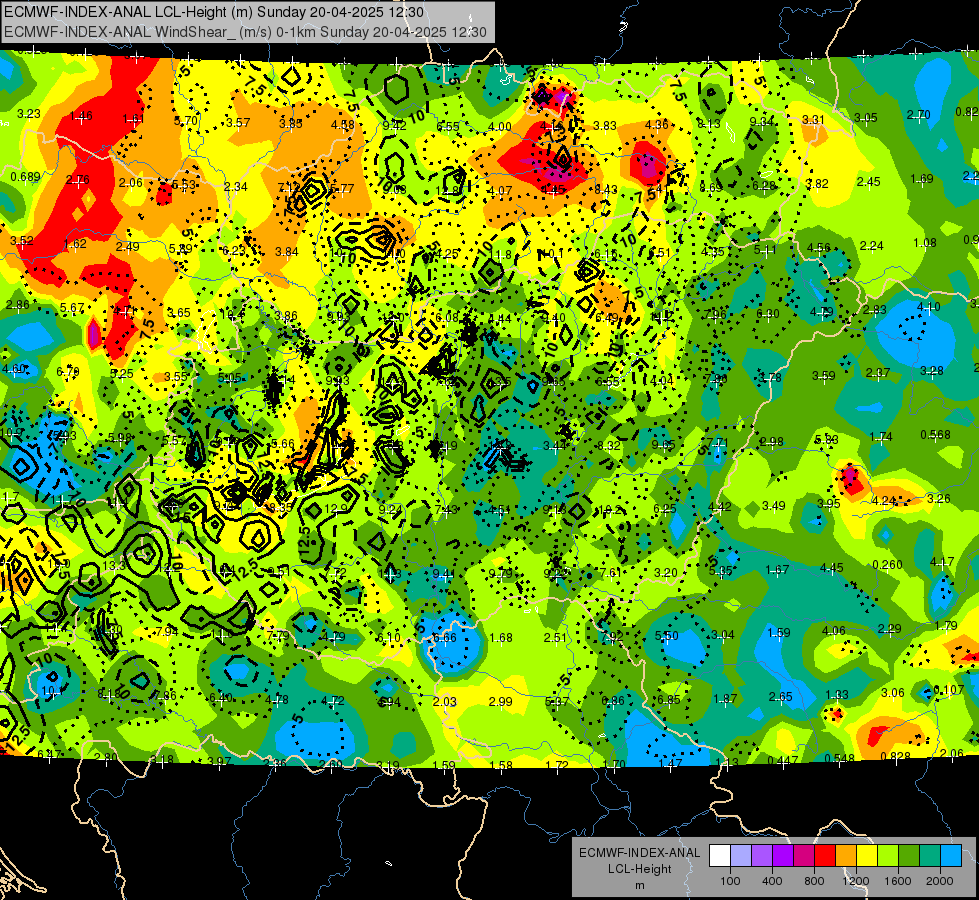Viewport: 979px width, 900px height.
Task: Click the shear value 1.87
Action: (725, 699)
